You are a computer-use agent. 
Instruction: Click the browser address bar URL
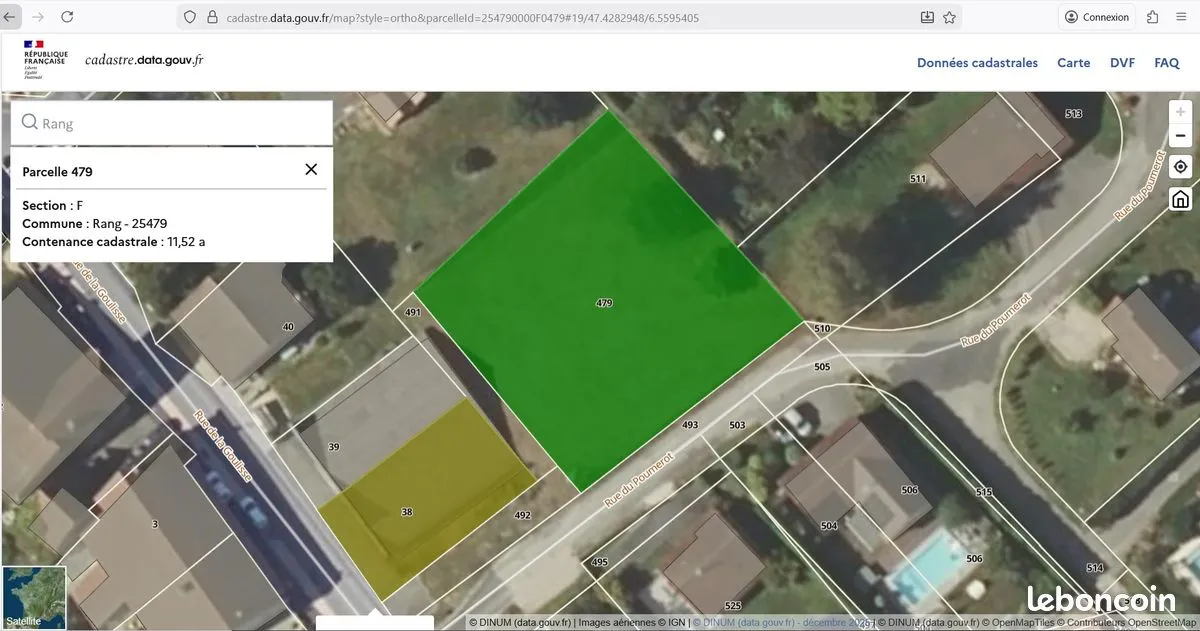pos(462,17)
